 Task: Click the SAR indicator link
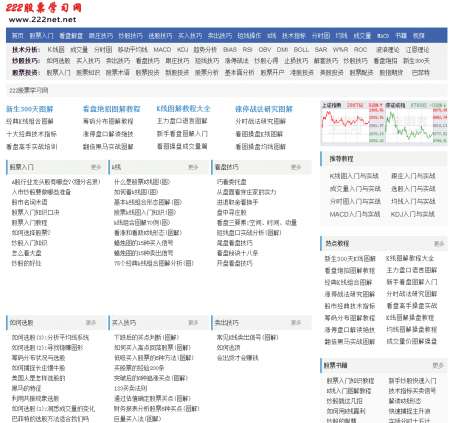point(321,50)
